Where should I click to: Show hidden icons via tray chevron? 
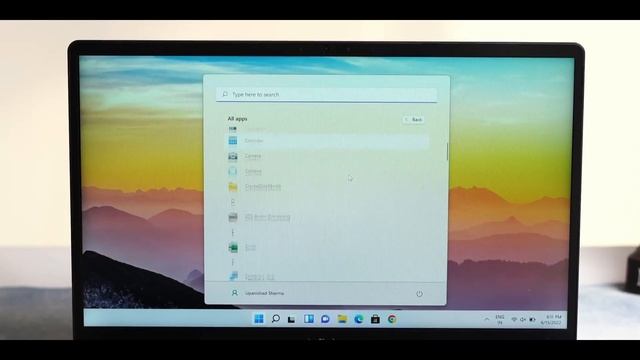tap(487, 320)
